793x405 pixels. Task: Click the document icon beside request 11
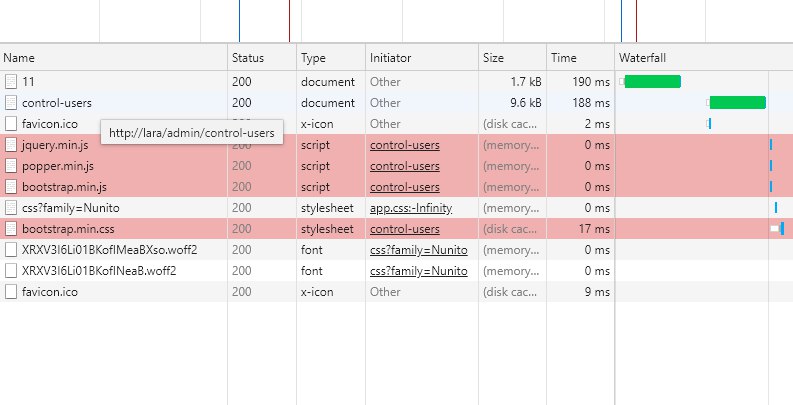click(10, 81)
